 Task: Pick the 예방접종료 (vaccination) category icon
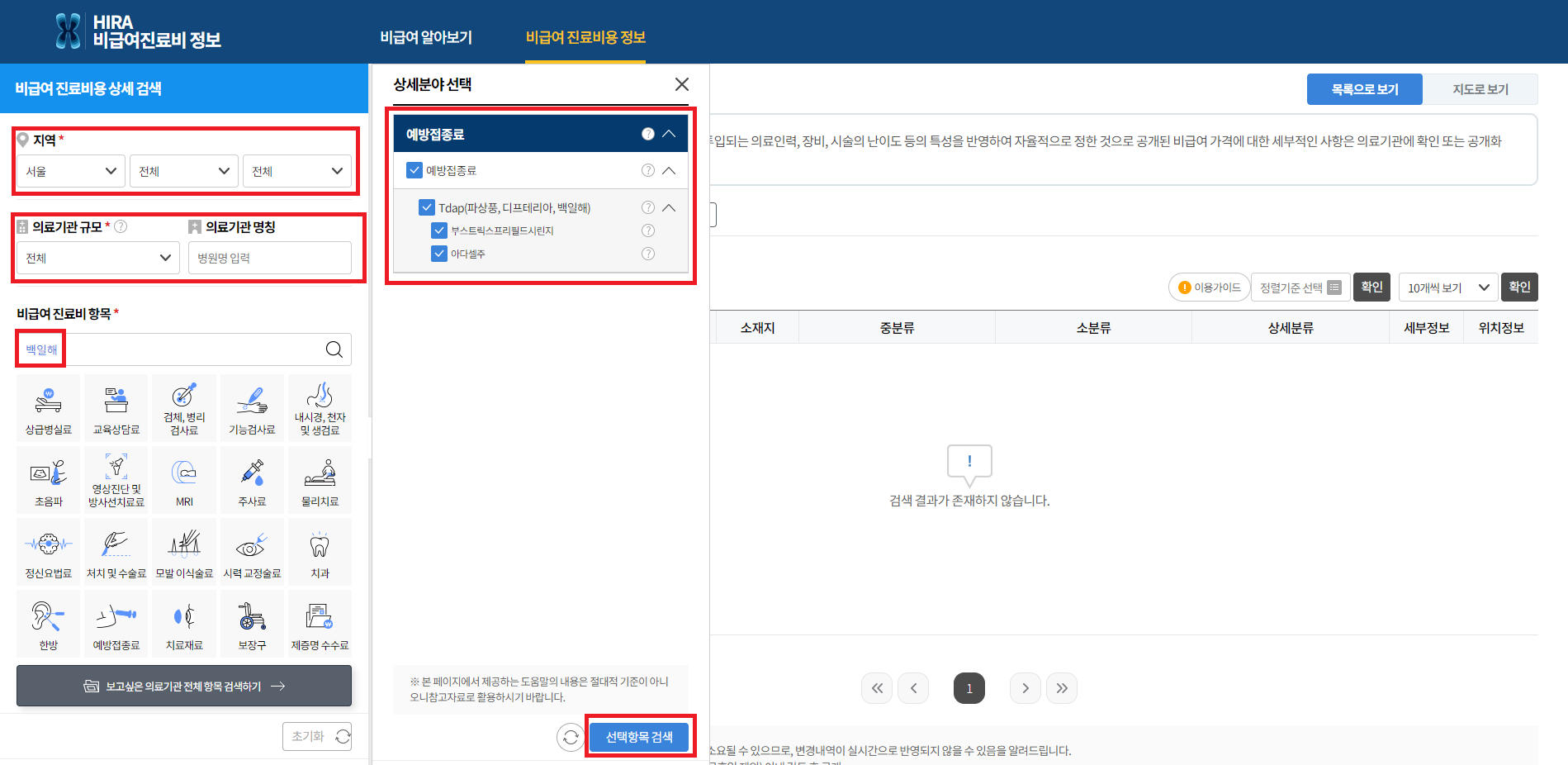point(116,623)
